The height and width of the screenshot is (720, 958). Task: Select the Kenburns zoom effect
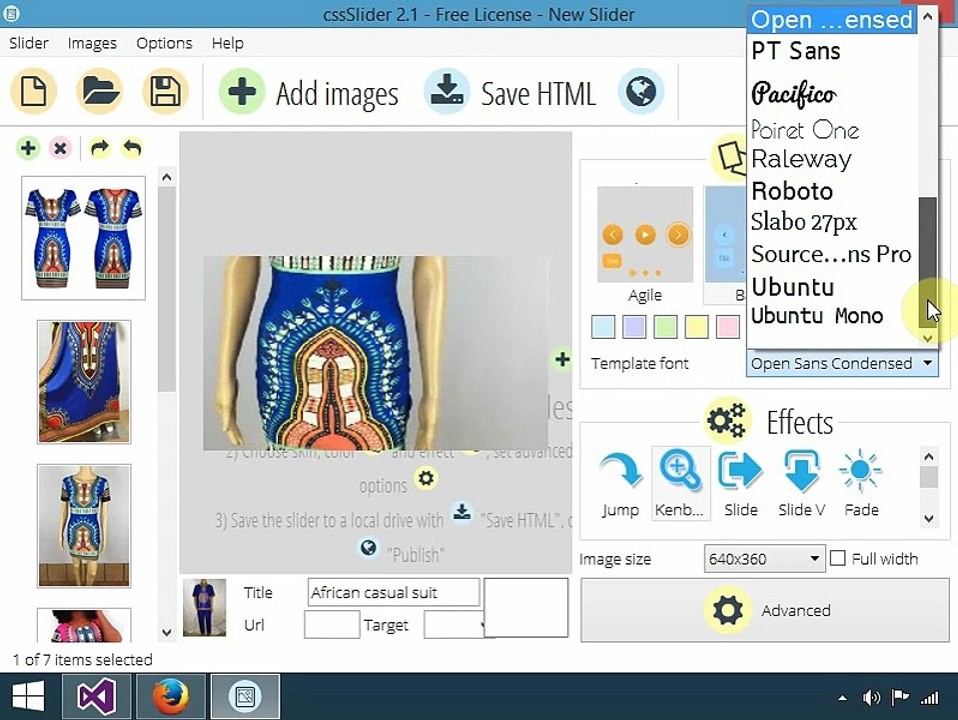680,483
